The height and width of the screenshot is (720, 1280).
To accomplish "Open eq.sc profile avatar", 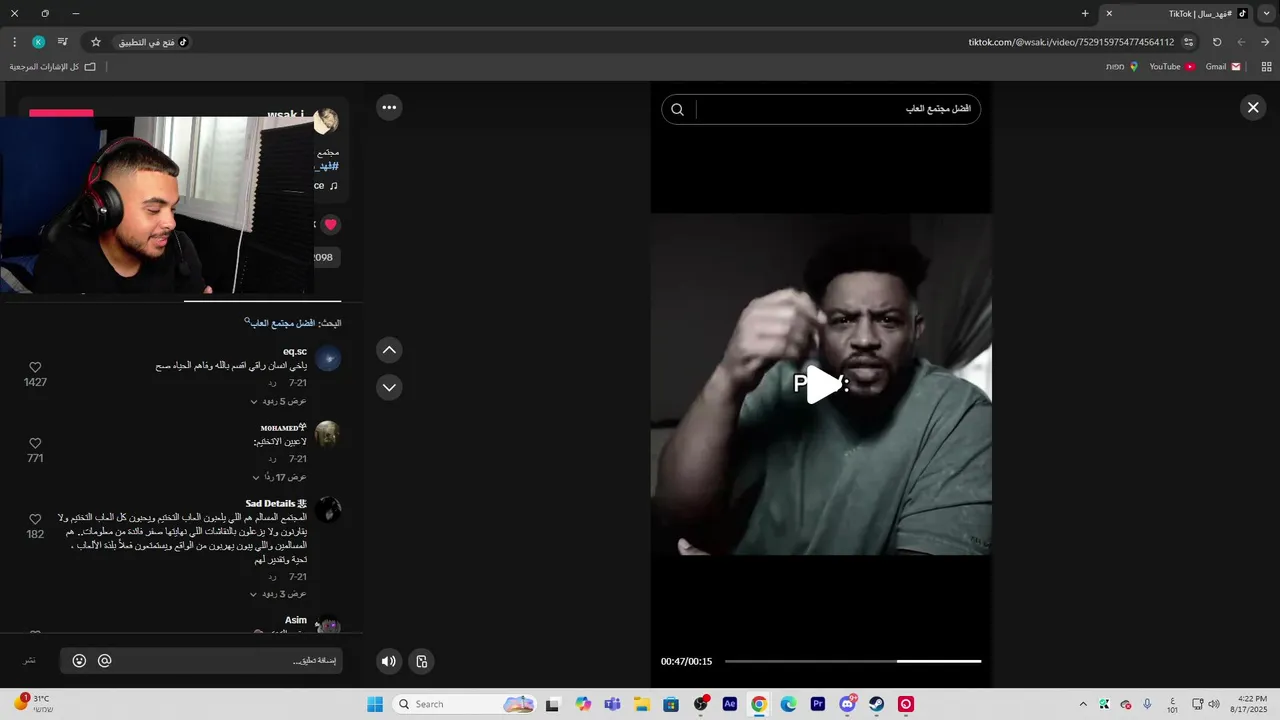I will [328, 358].
